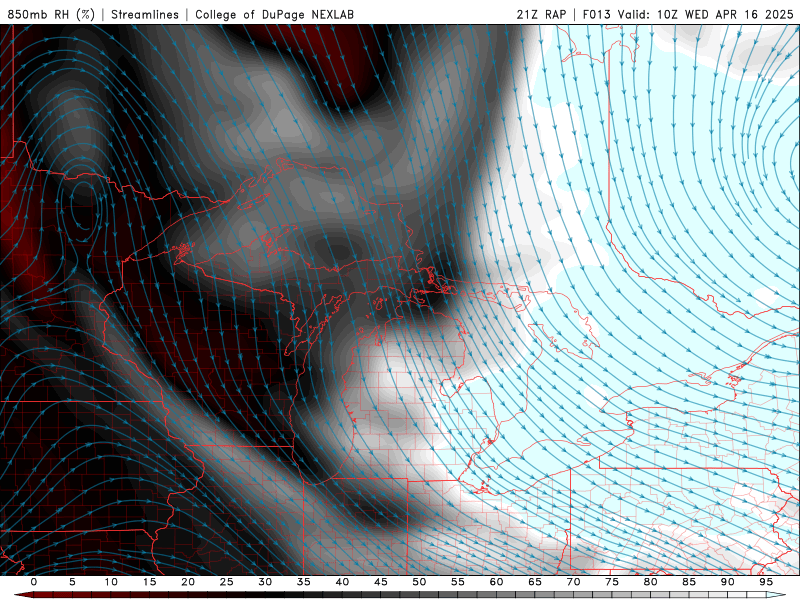This screenshot has height=600, width=800.
Task: Click the '45' colorbar label
Action: (x=381, y=582)
